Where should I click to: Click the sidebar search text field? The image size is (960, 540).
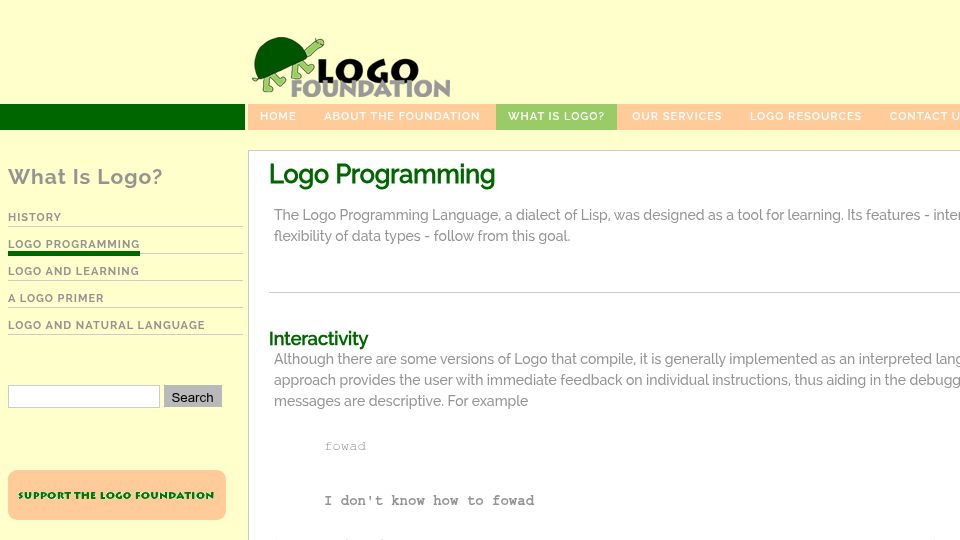84,397
